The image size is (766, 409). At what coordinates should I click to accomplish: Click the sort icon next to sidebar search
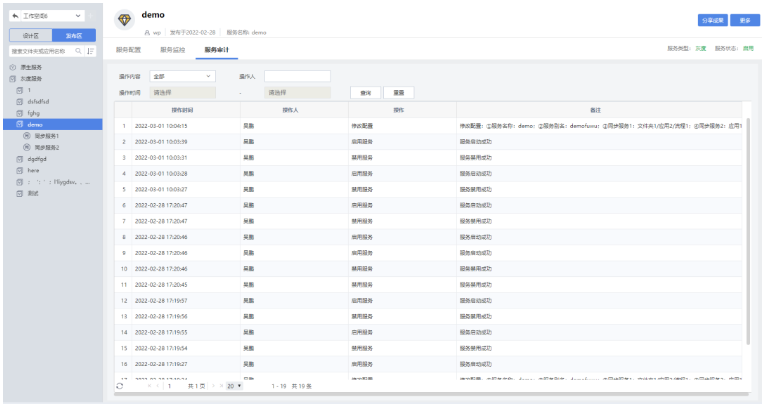tap(91, 49)
